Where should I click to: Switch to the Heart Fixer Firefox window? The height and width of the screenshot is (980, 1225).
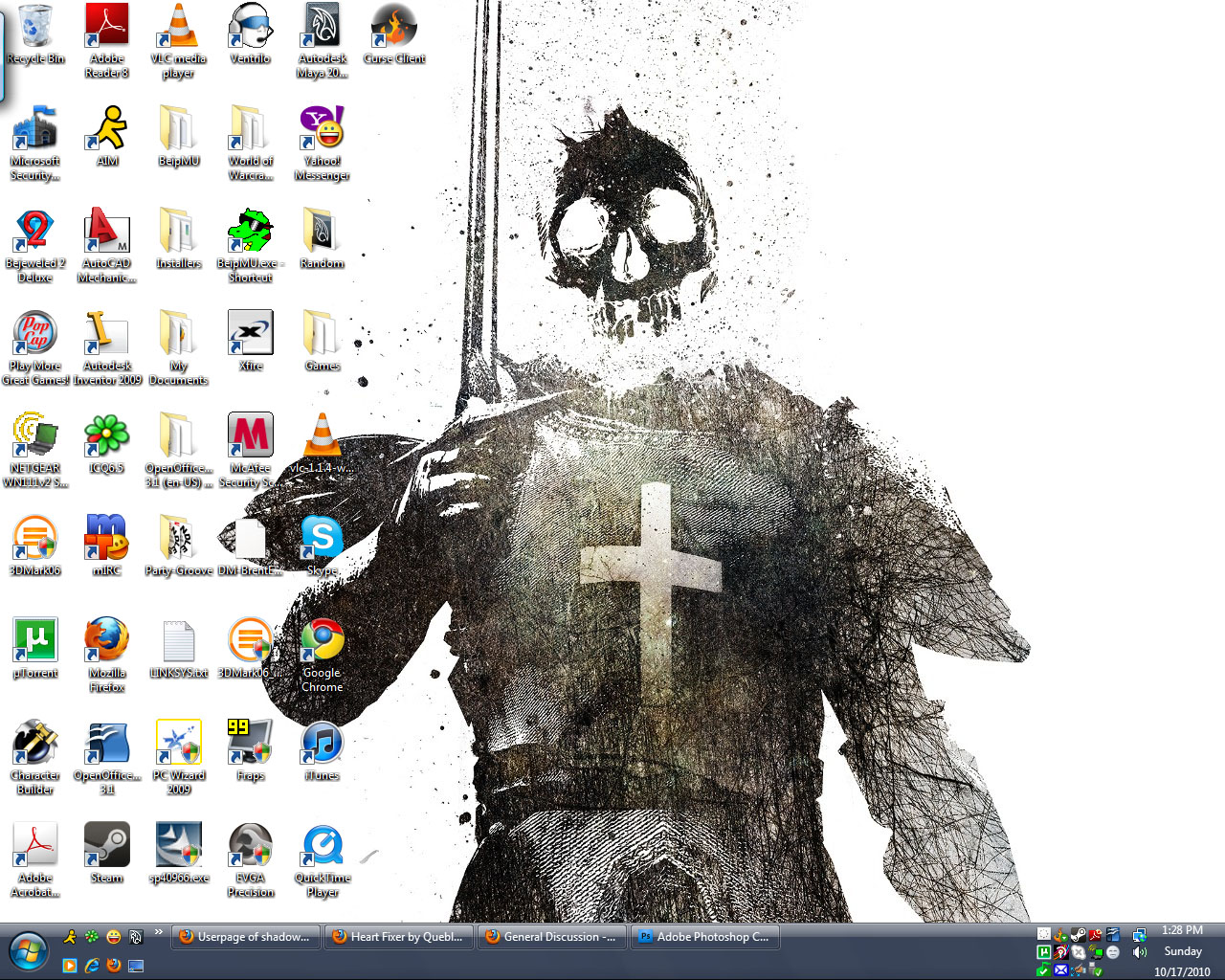397,937
